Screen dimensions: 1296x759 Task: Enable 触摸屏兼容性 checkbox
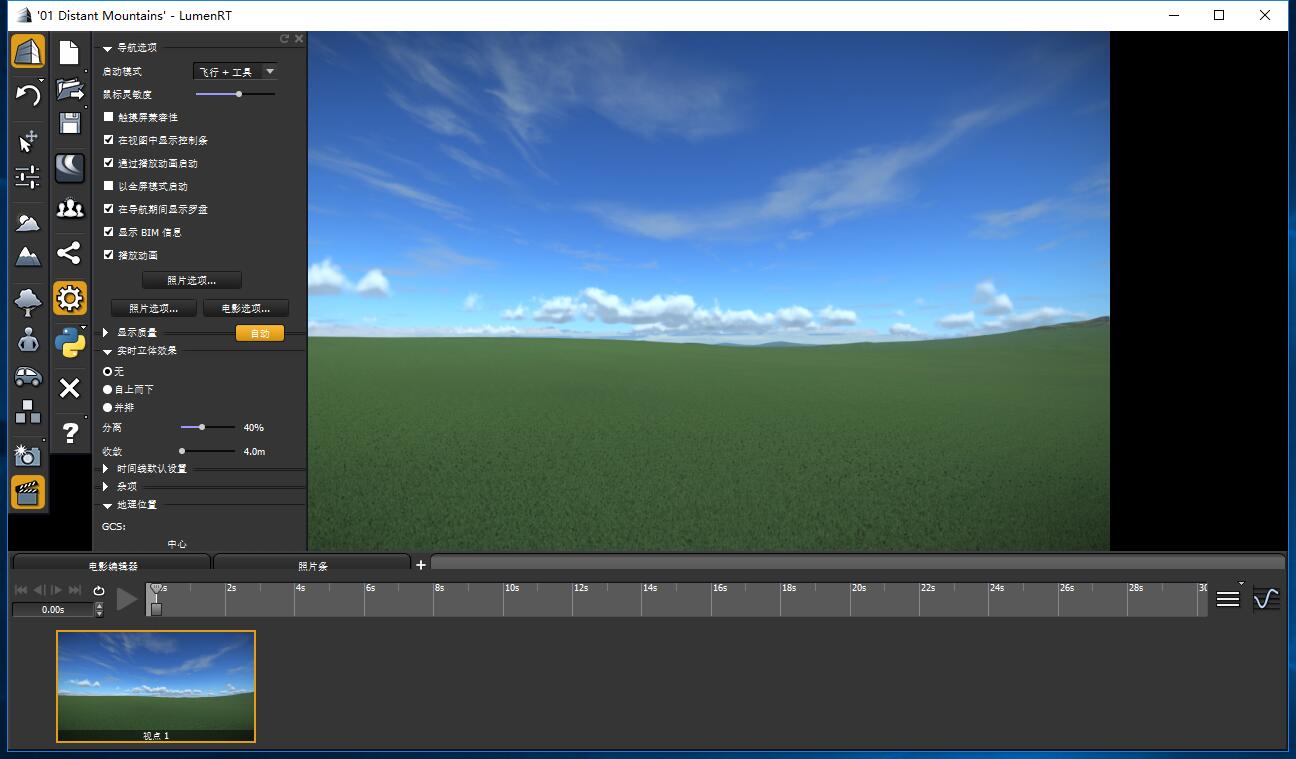click(108, 117)
